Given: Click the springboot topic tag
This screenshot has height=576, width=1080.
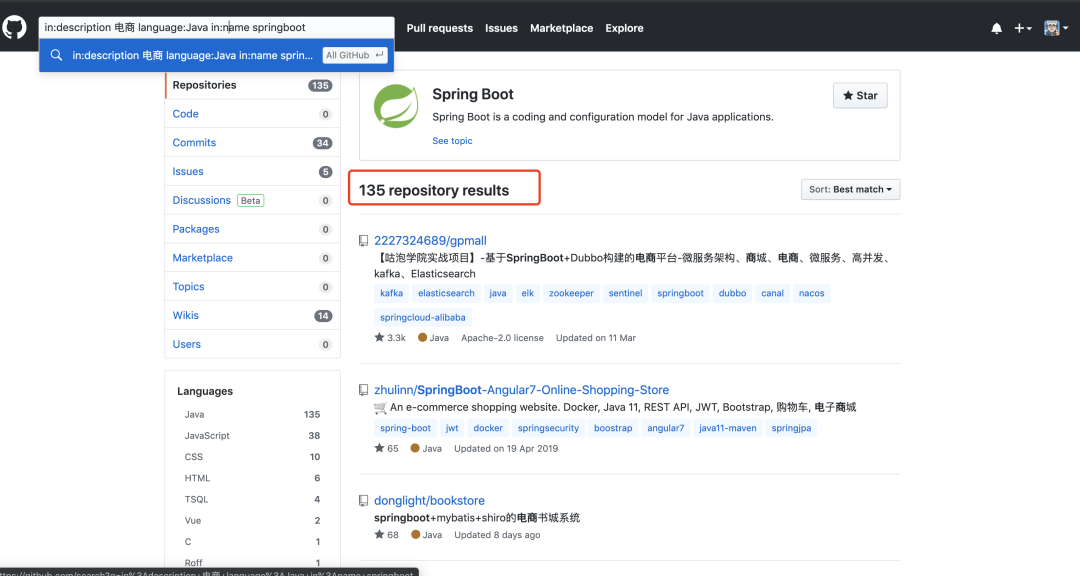Looking at the screenshot, I should tap(681, 294).
